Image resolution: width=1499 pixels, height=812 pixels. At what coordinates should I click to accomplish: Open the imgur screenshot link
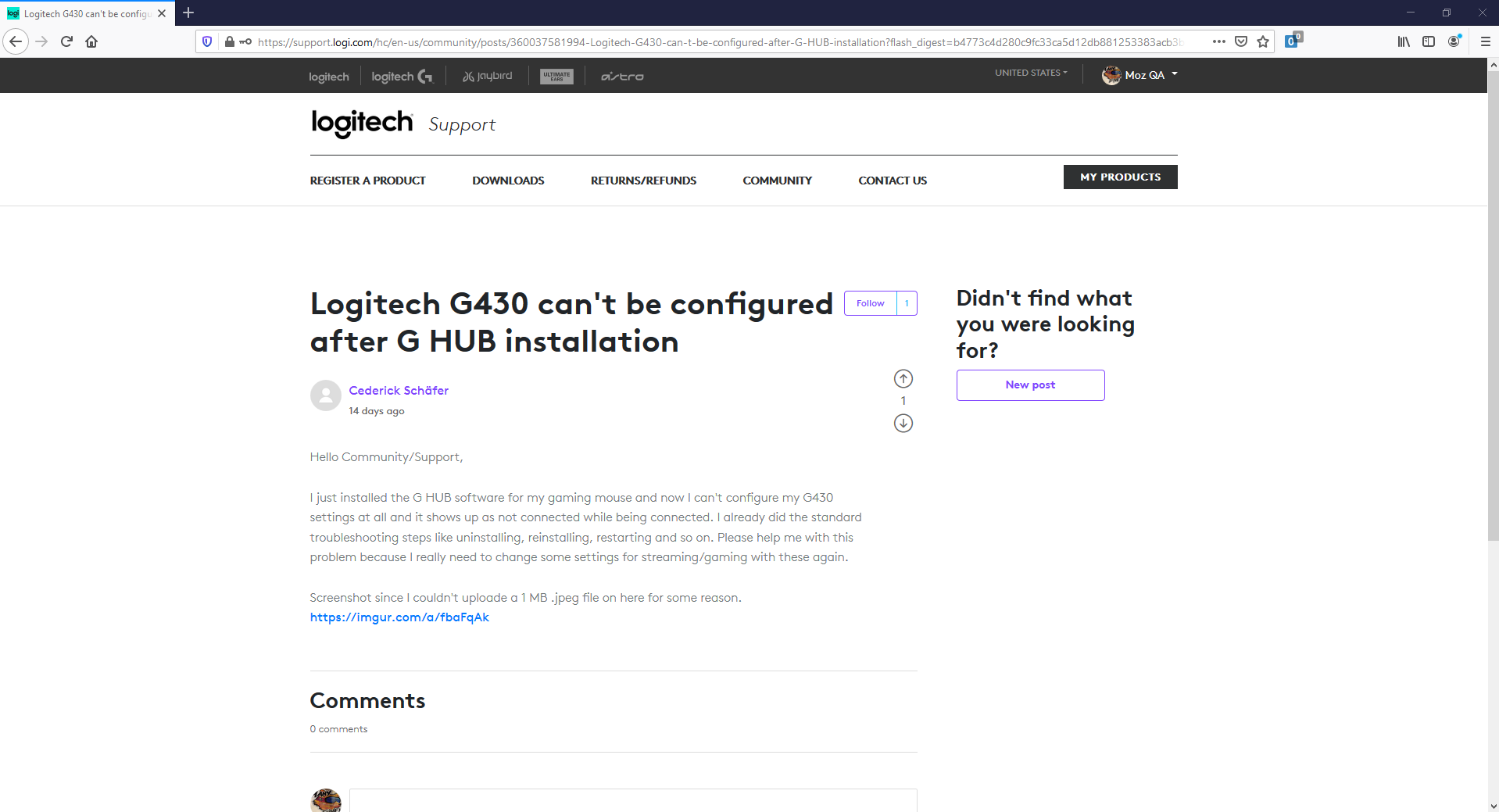click(399, 617)
